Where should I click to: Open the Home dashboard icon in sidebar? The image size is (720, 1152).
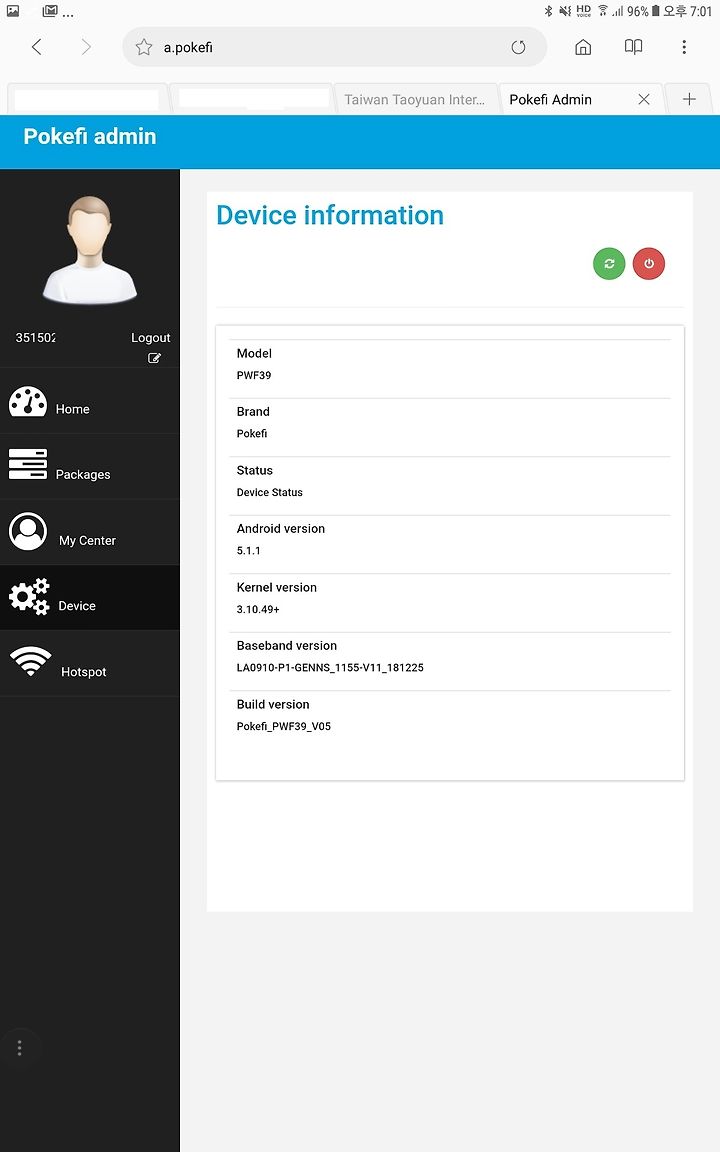click(x=28, y=401)
